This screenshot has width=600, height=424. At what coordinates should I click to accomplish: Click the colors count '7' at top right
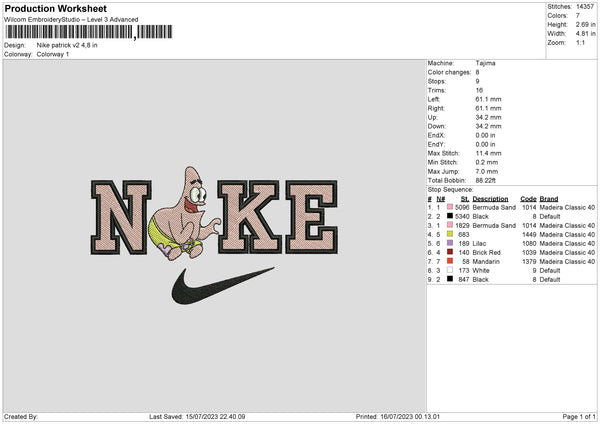click(578, 16)
